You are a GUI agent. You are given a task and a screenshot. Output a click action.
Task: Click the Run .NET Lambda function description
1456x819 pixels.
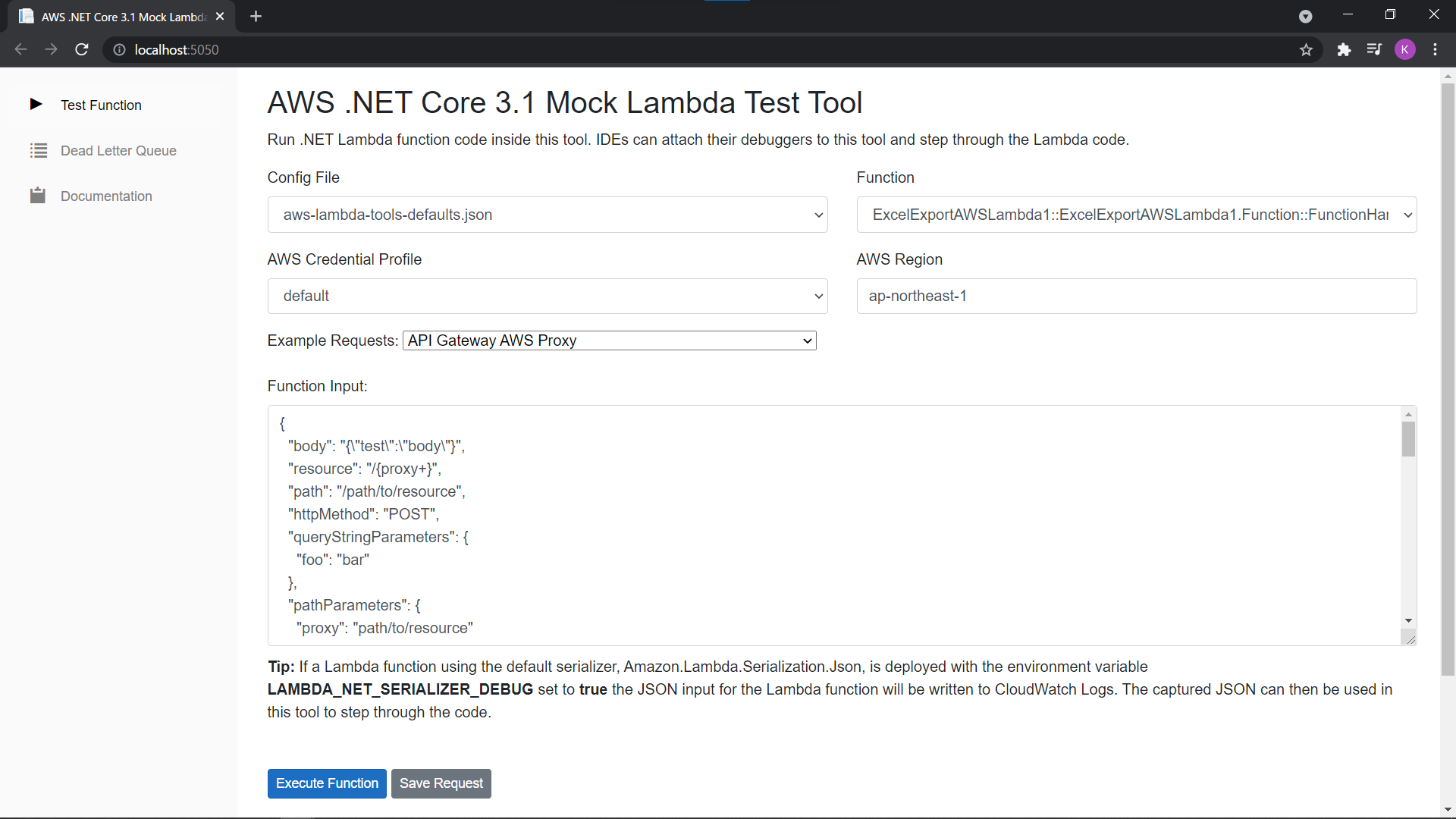click(x=698, y=140)
